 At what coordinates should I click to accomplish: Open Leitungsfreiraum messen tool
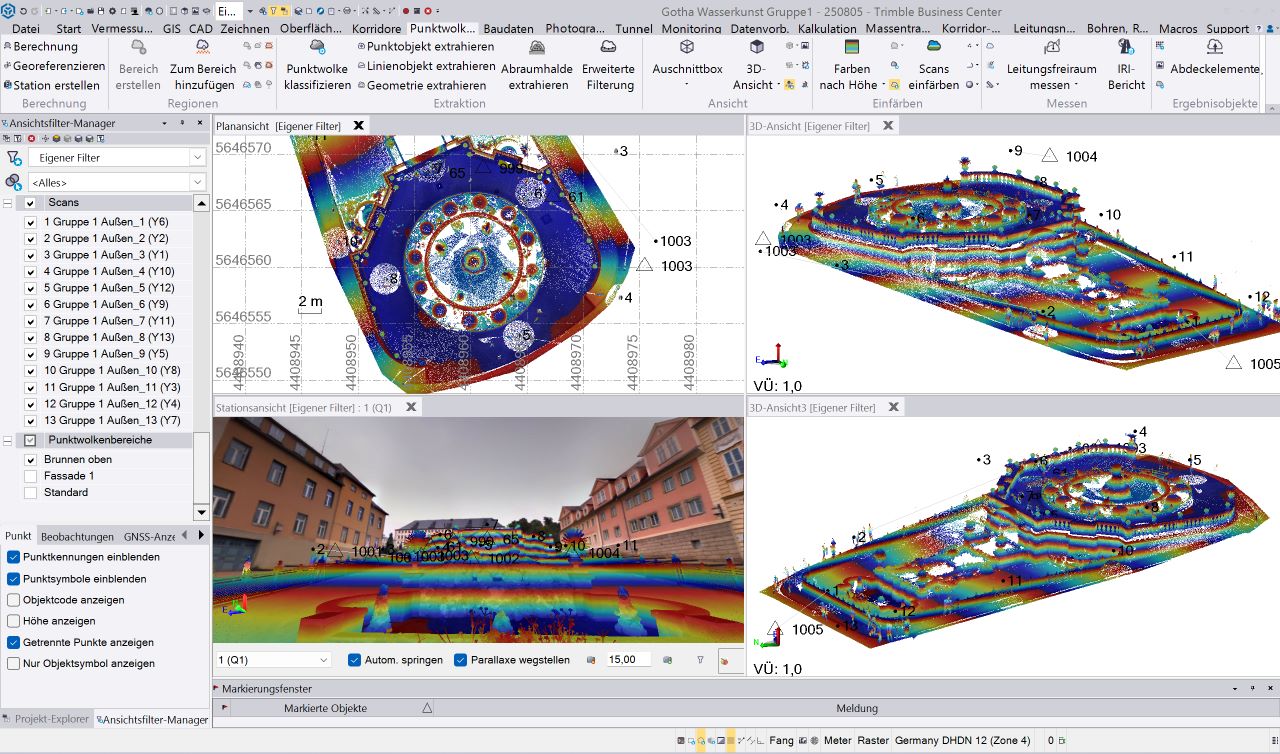click(x=1051, y=48)
